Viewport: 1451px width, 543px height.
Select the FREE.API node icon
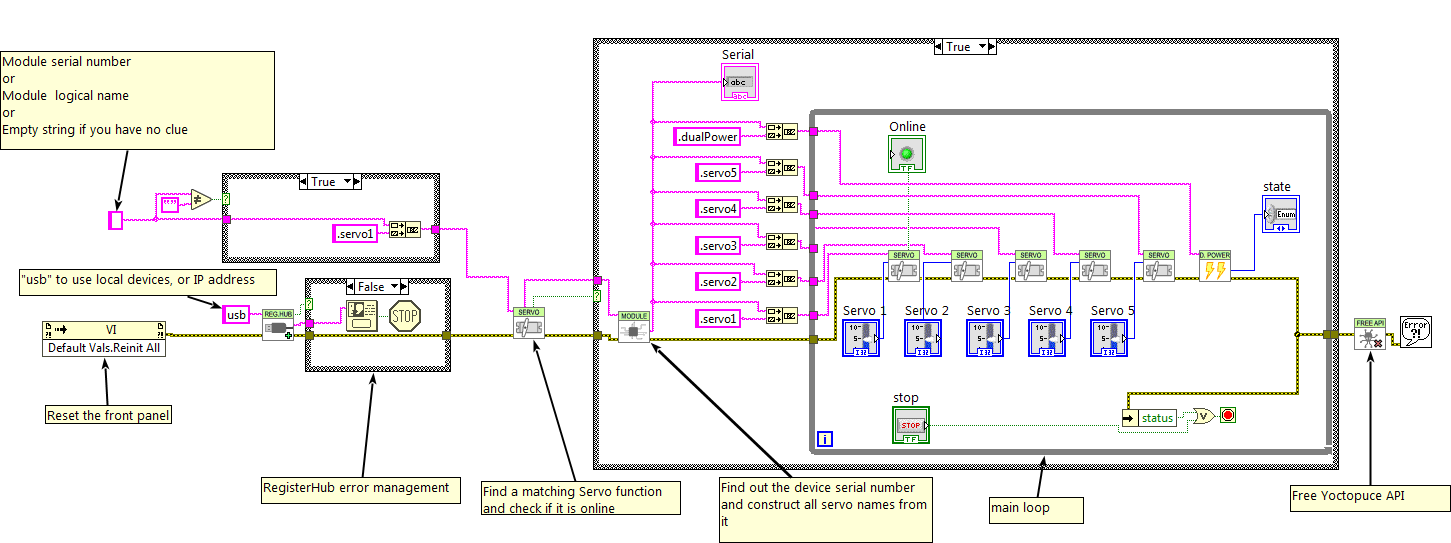[x=1370, y=334]
